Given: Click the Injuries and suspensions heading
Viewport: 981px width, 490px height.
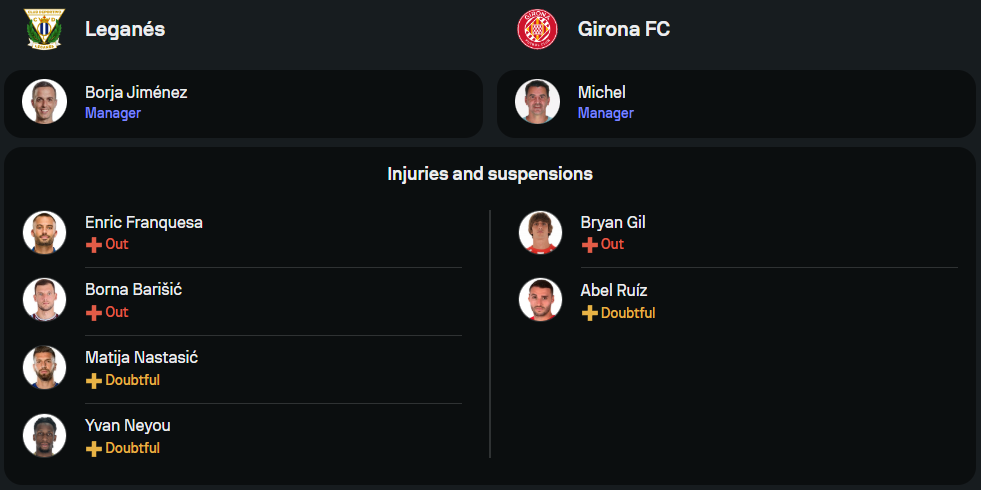Looking at the screenshot, I should coord(490,174).
